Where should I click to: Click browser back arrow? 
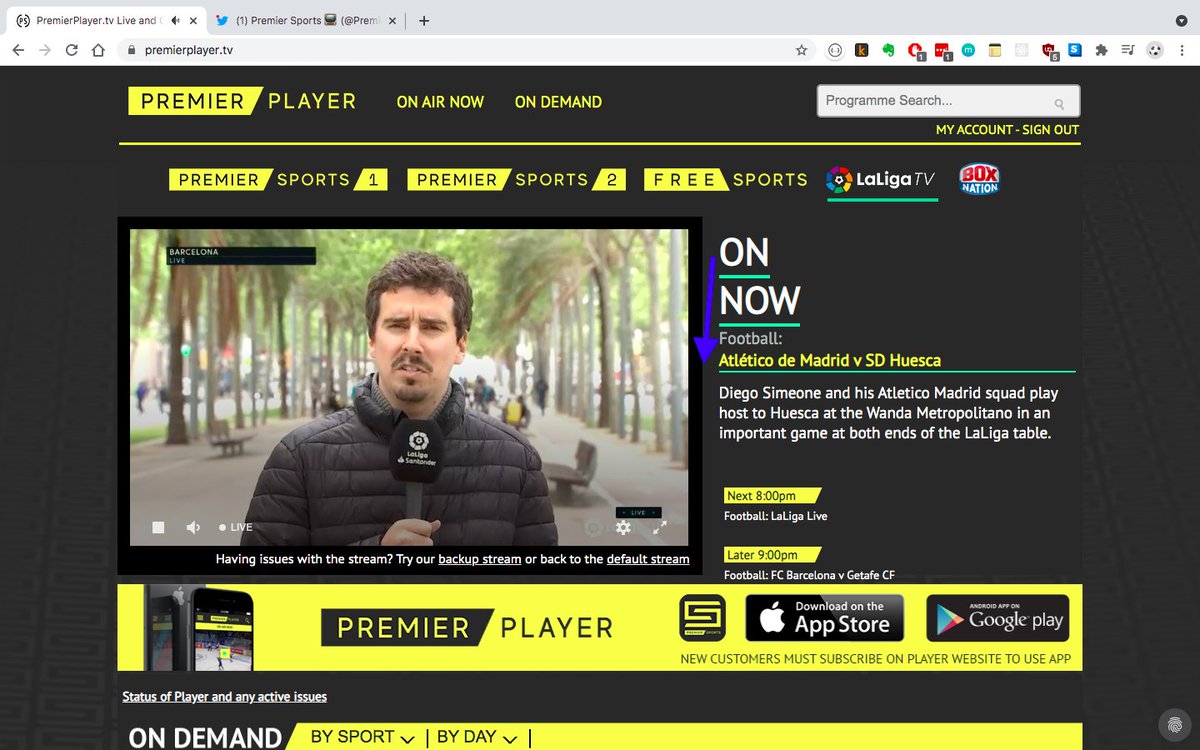[x=17, y=50]
